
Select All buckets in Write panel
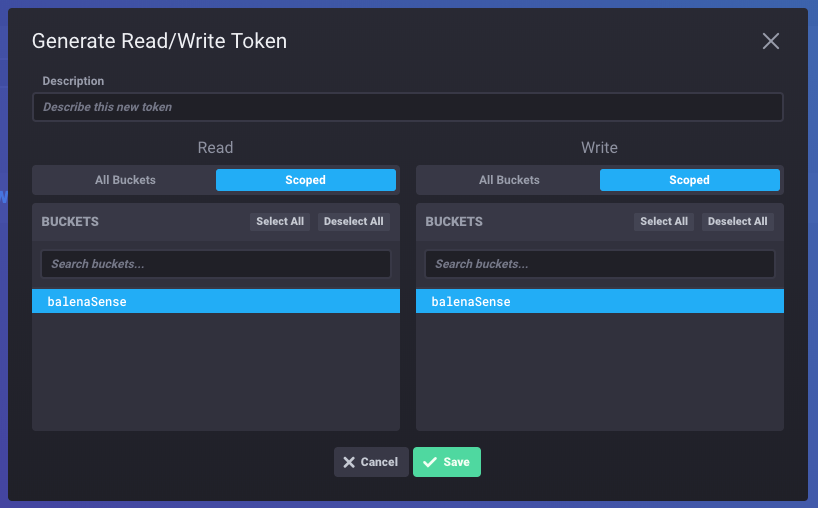pos(664,221)
